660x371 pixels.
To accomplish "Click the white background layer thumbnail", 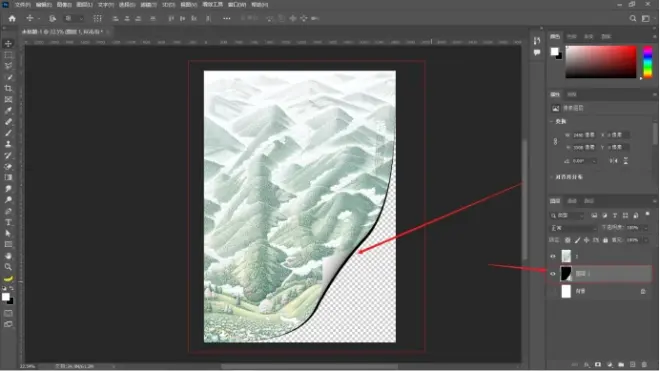I will point(566,291).
